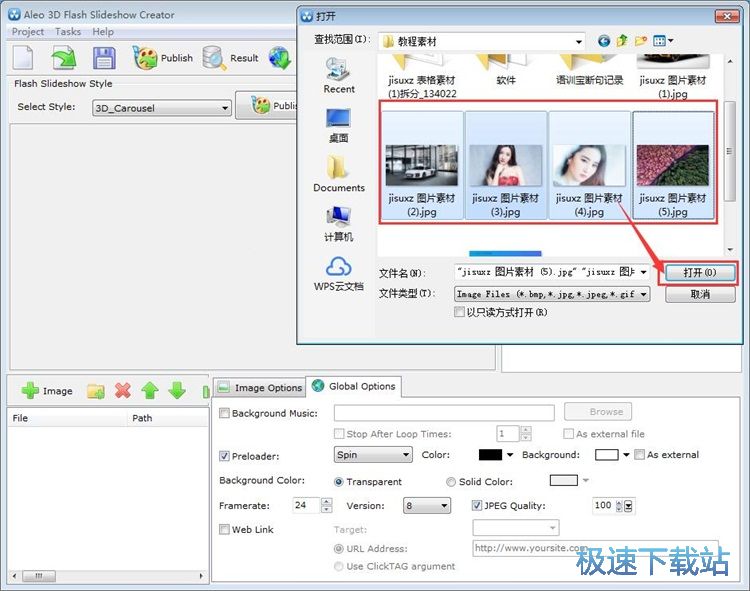Click the Publish palette icon in the toolbar

coord(144,58)
